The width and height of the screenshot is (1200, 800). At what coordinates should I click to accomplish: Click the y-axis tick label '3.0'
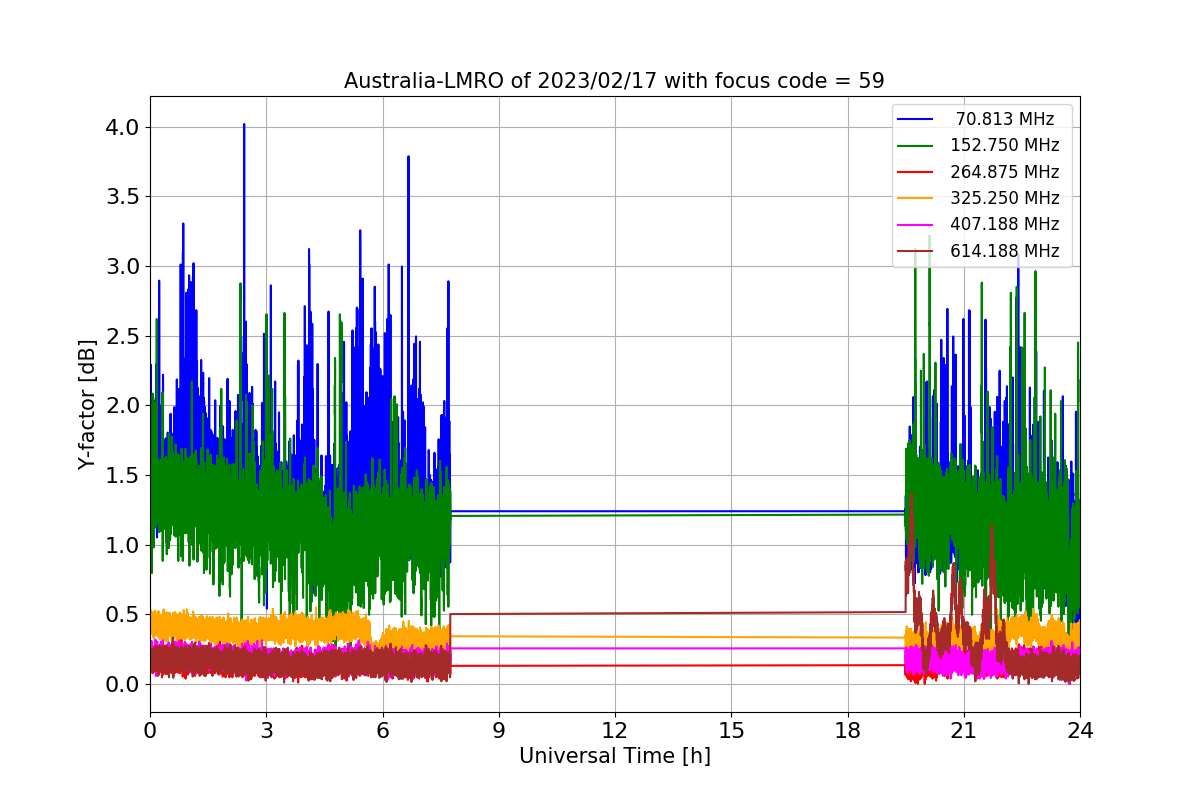(x=121, y=267)
